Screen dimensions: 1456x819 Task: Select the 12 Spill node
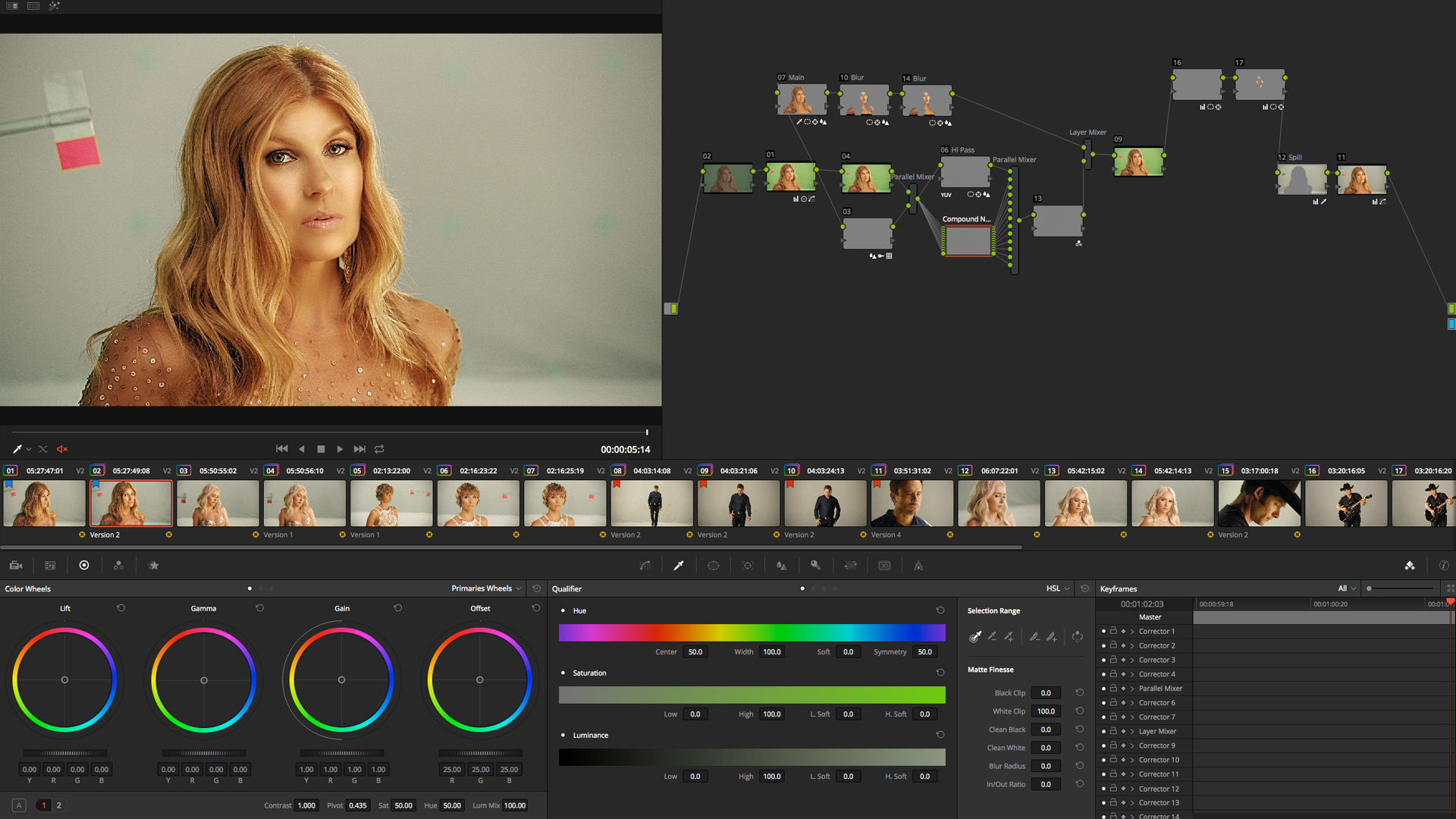coord(1302,179)
